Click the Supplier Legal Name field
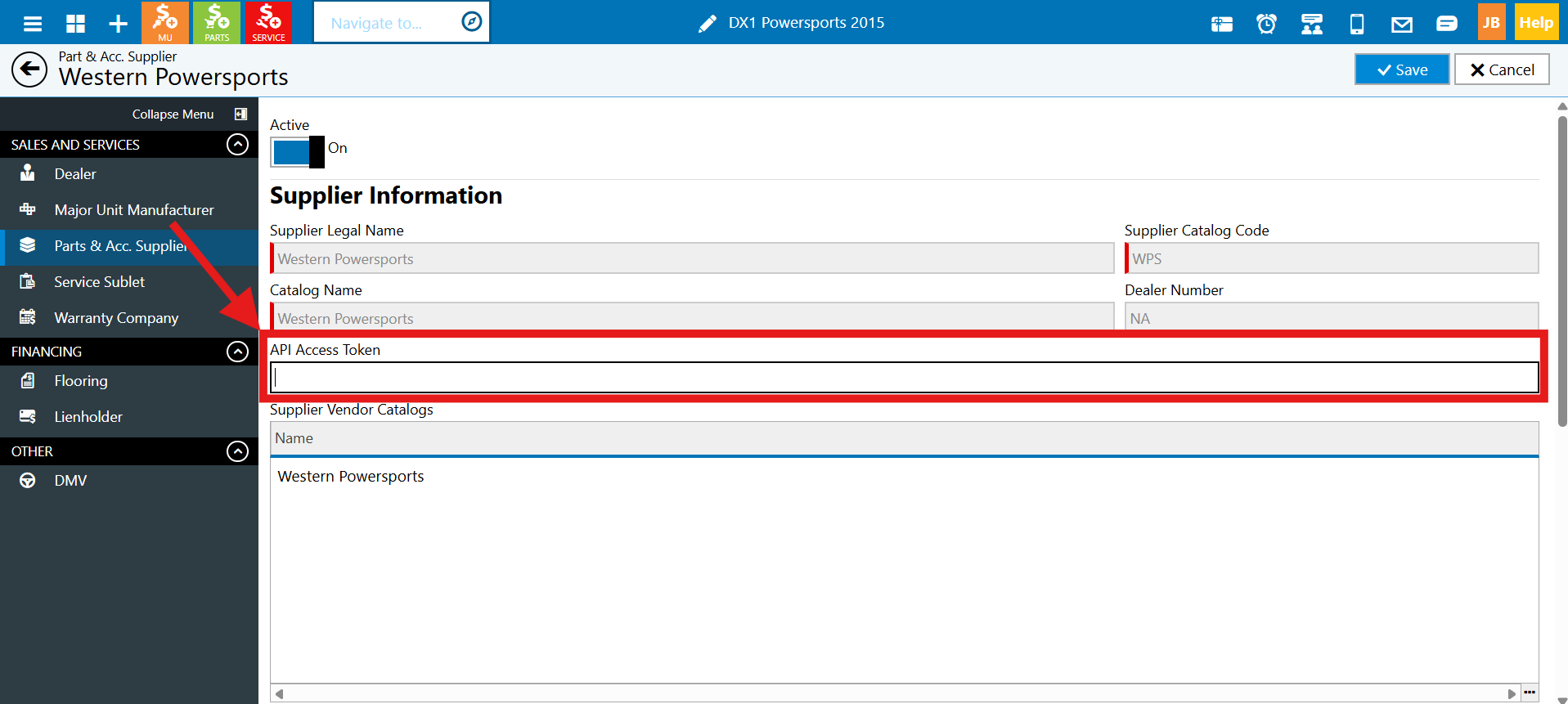 click(692, 258)
